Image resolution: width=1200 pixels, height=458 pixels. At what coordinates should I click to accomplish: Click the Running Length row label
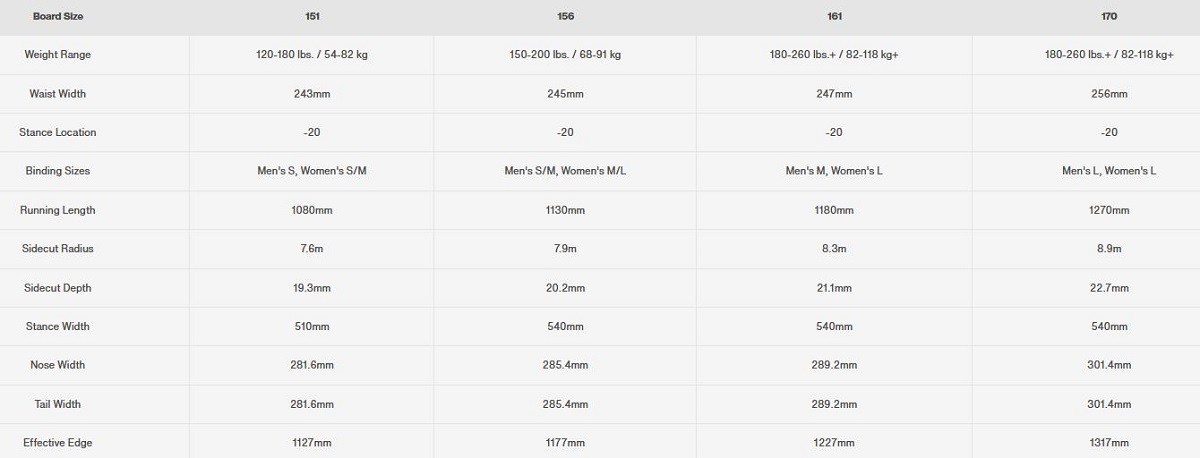pyautogui.click(x=57, y=211)
